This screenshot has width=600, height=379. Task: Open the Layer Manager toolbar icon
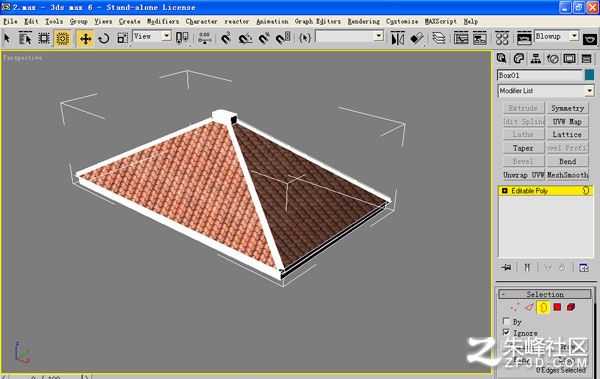439,38
